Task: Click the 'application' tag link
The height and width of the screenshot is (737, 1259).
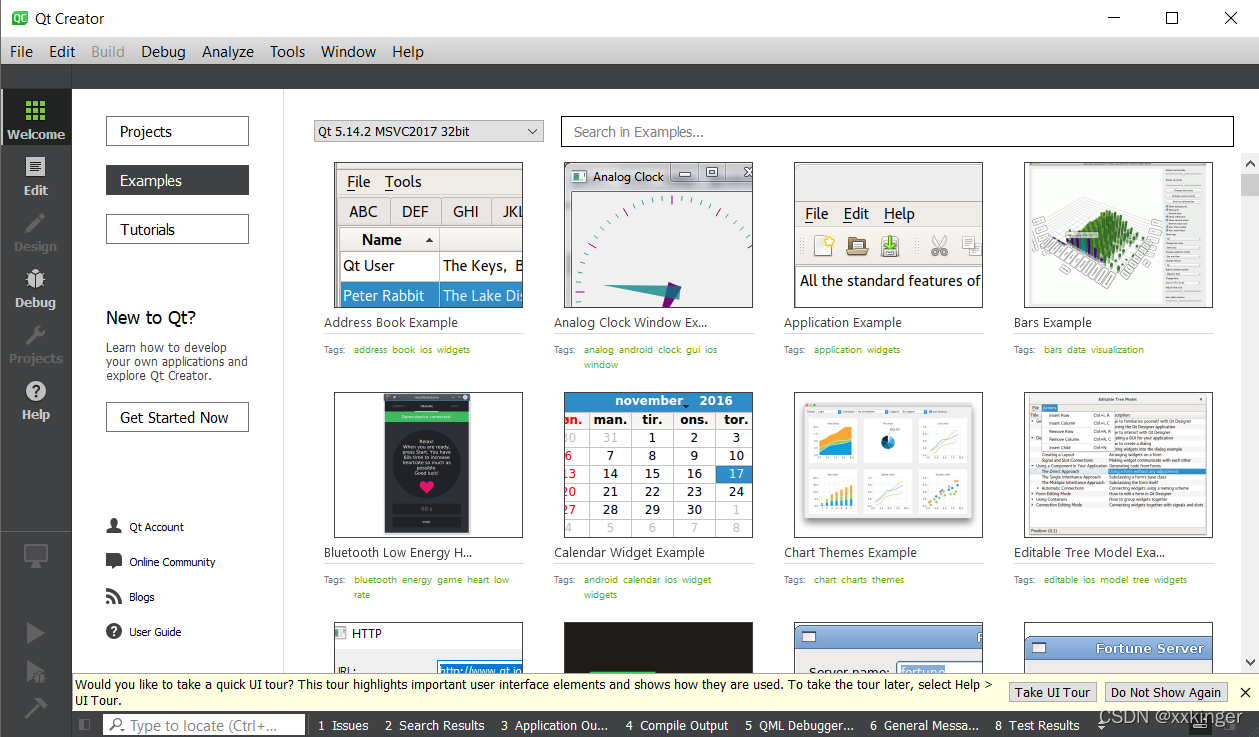Action: [x=837, y=350]
